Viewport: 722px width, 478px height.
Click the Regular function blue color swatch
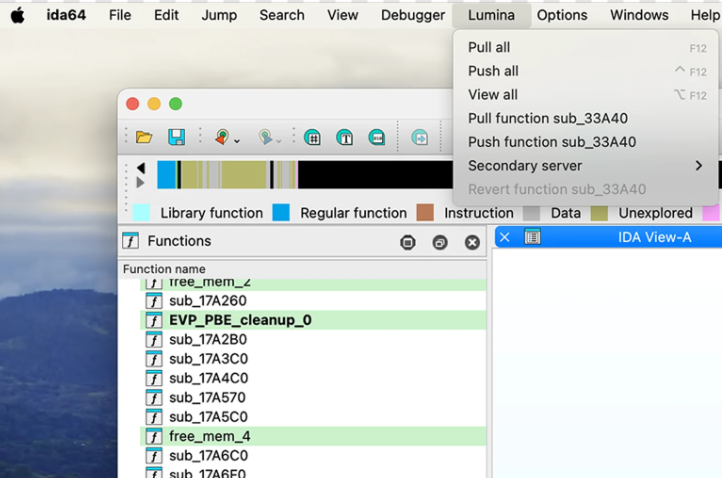coord(281,213)
